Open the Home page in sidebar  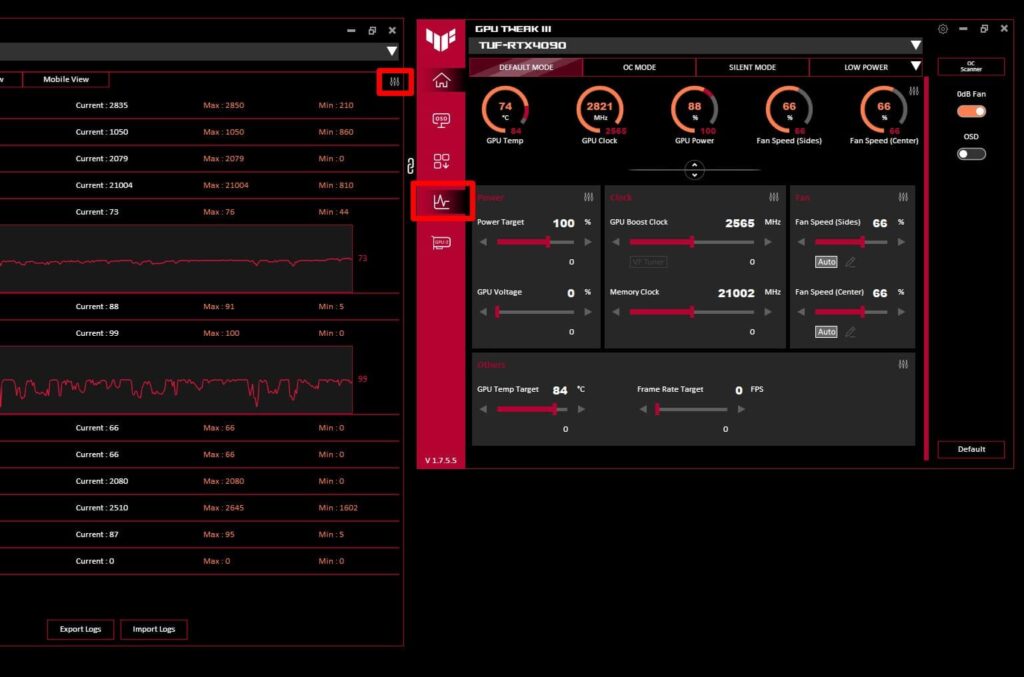[x=441, y=80]
